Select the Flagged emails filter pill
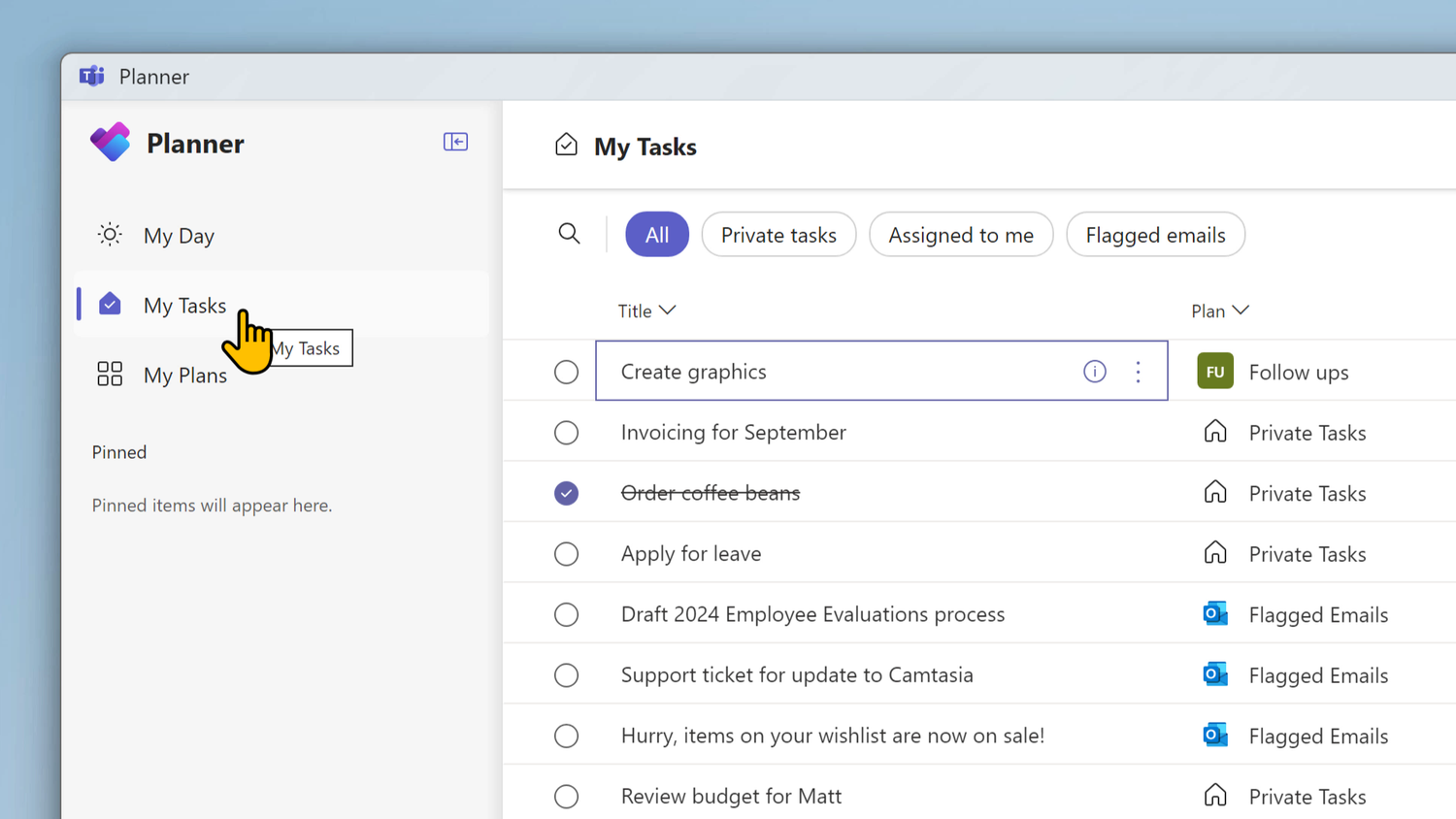The image size is (1456, 819). click(x=1155, y=234)
